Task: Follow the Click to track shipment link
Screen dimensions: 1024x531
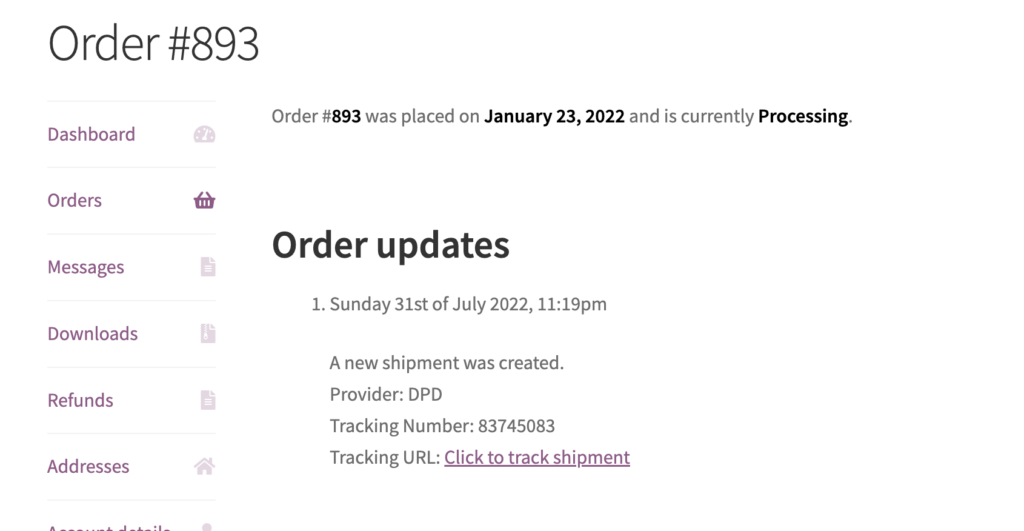Action: 537,457
